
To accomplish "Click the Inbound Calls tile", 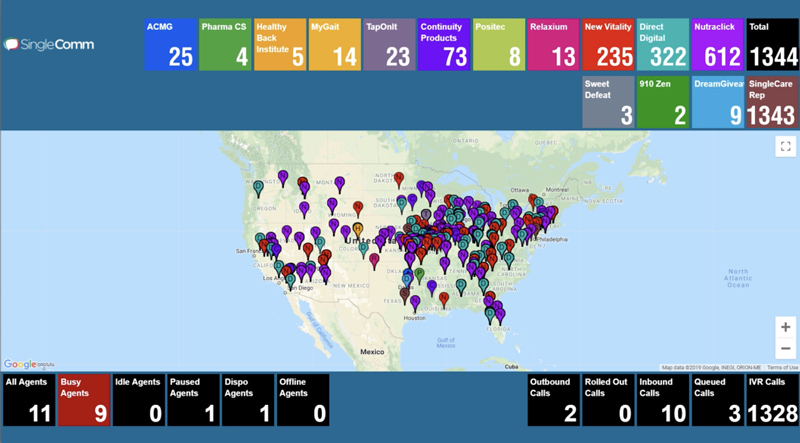I will (x=663, y=400).
